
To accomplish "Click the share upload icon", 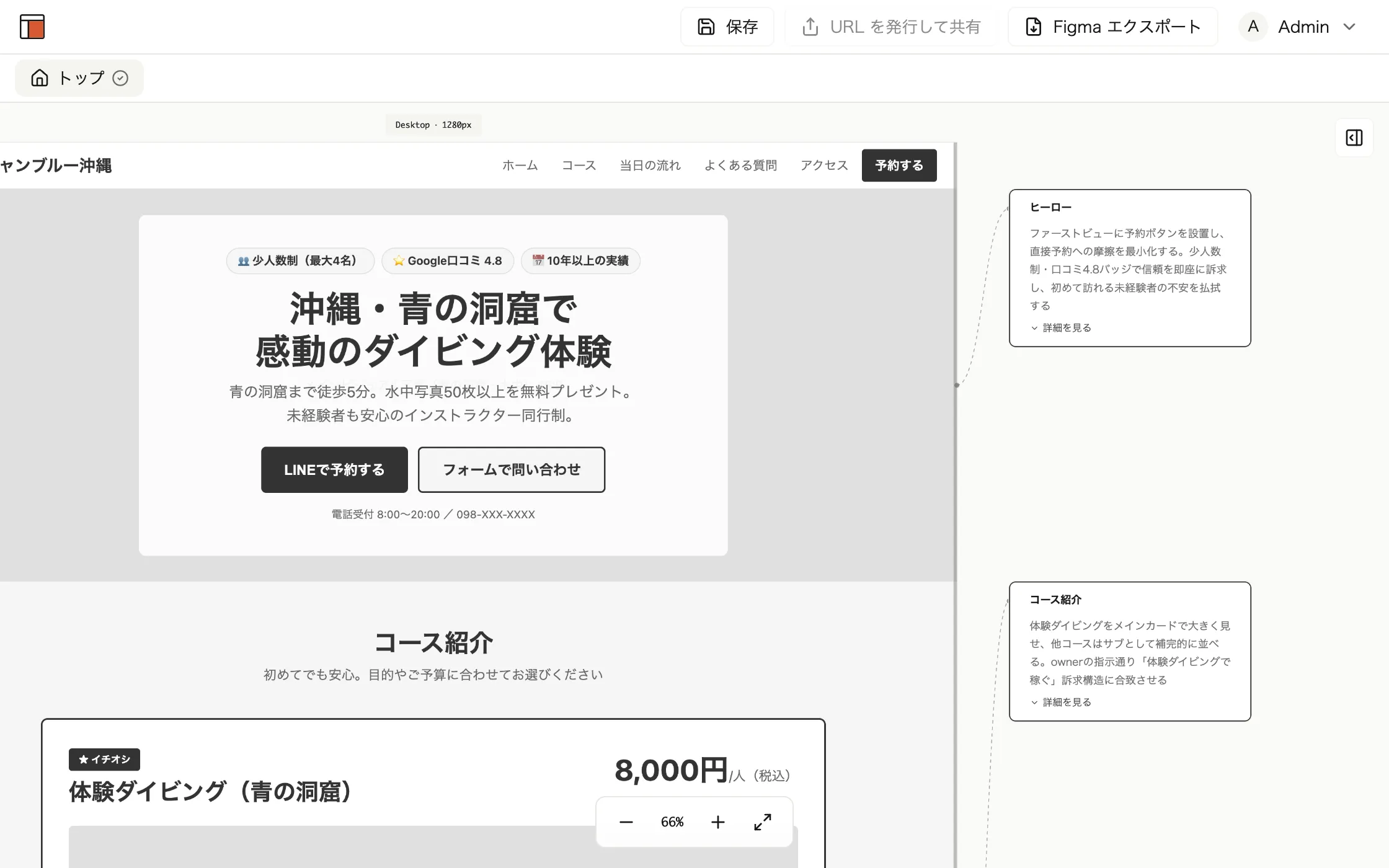I will (x=810, y=27).
